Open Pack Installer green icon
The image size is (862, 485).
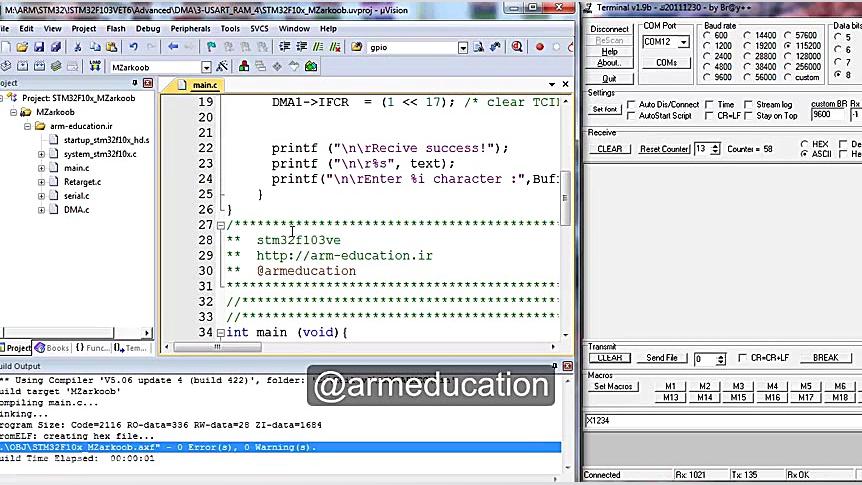coord(311,67)
